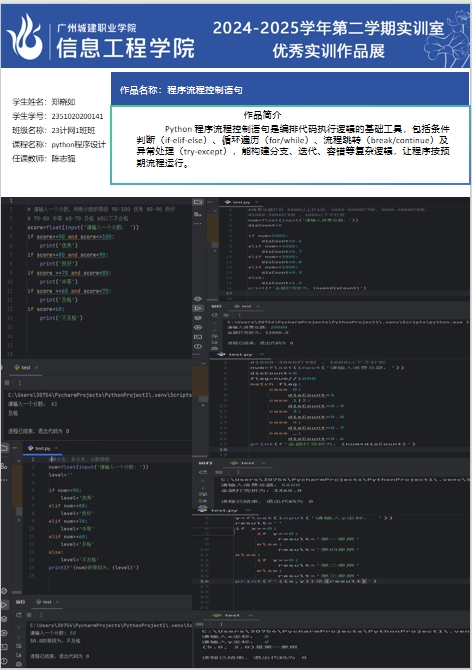
Task: Open the Structure tool icon under the top-right folder icon
Action: pyautogui.click(x=198, y=214)
